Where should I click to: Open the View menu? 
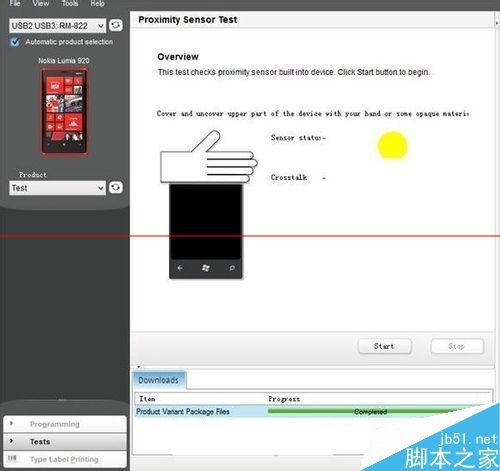(x=41, y=4)
